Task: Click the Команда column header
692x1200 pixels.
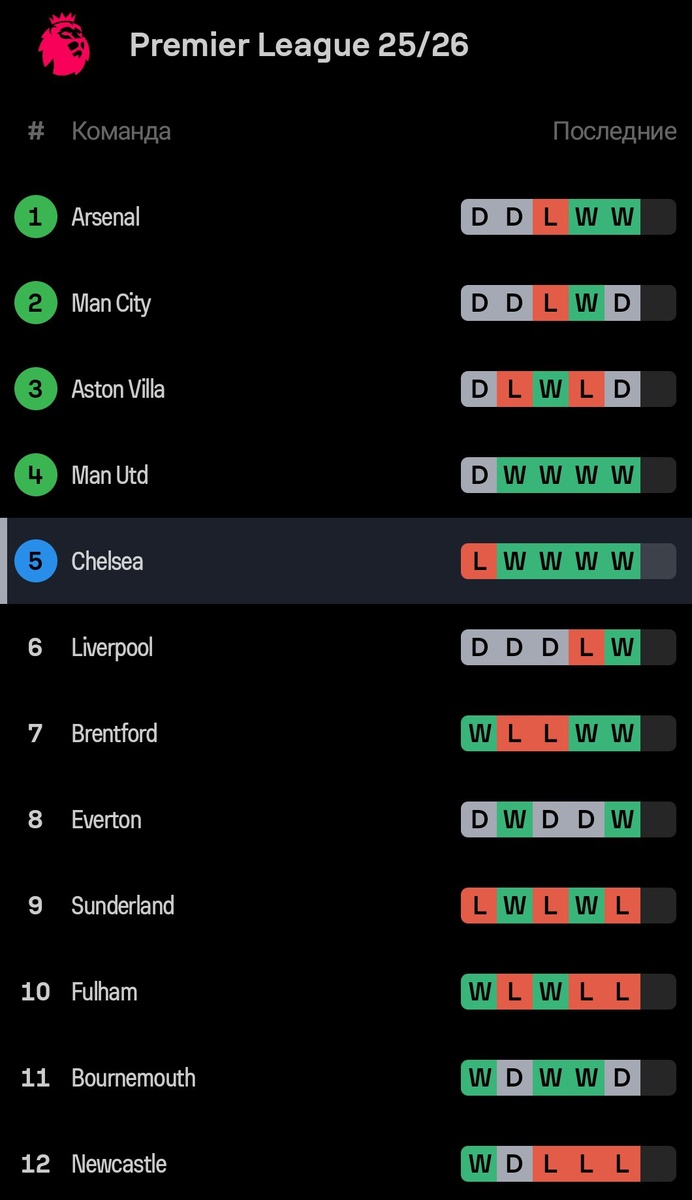Action: click(x=121, y=131)
